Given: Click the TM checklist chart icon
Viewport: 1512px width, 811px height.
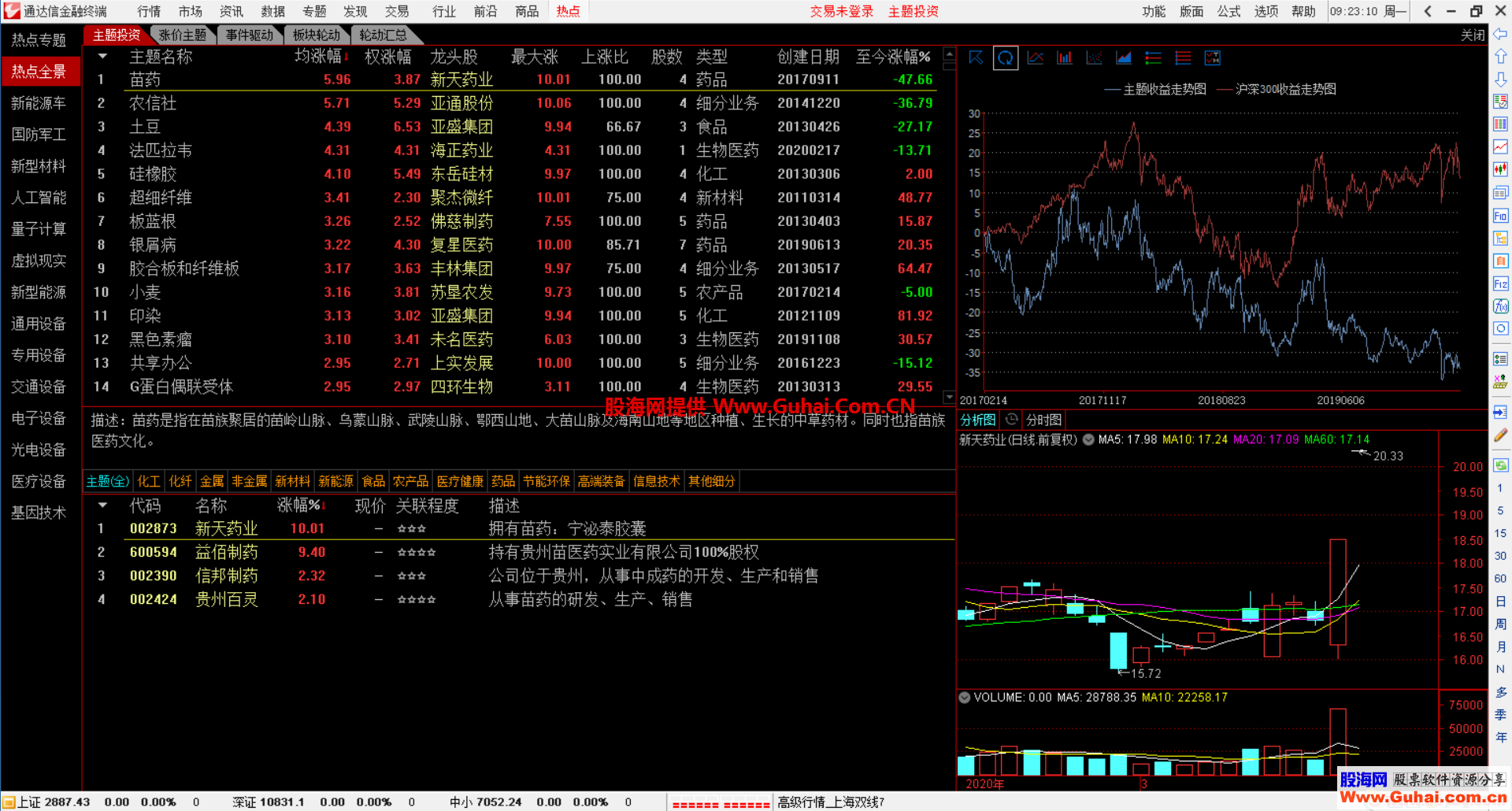Looking at the screenshot, I should pyautogui.click(x=1213, y=57).
